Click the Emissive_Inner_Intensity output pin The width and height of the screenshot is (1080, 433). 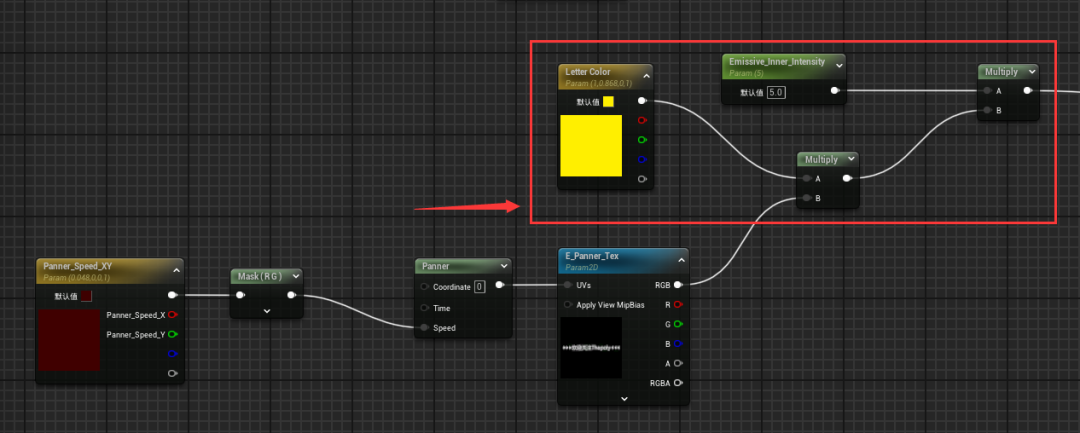pos(835,90)
